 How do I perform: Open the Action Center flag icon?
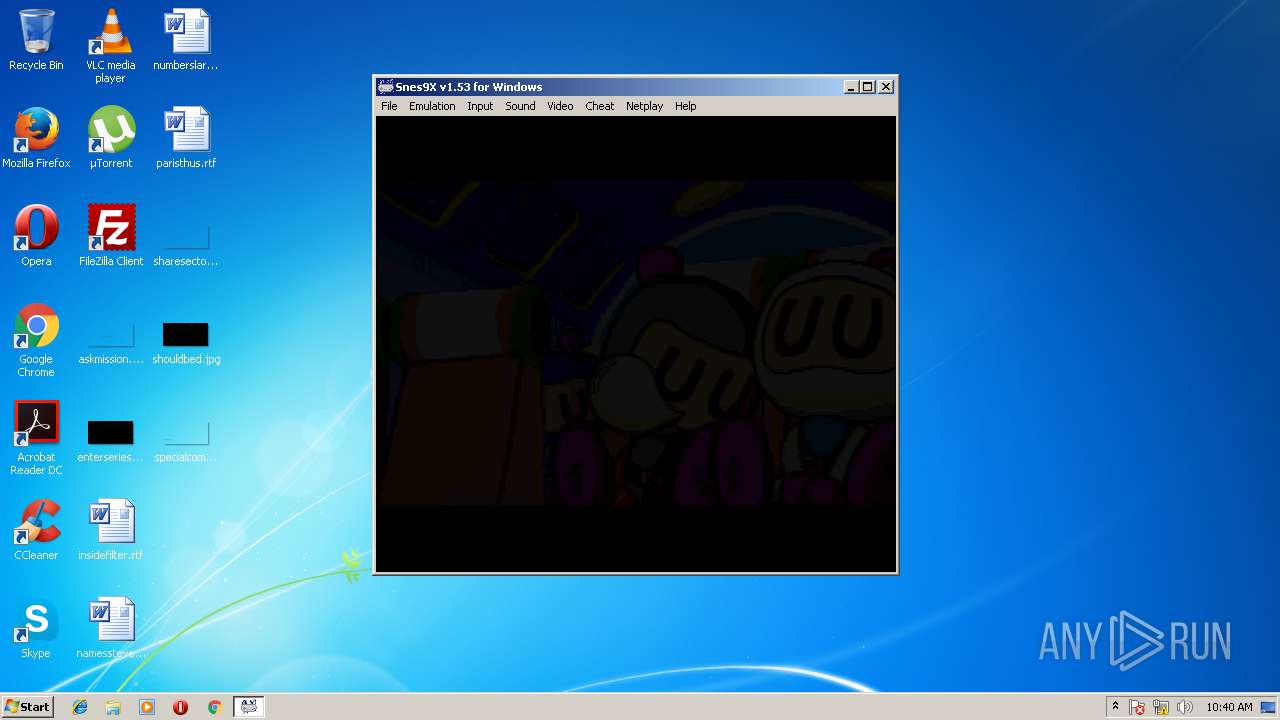(1137, 707)
